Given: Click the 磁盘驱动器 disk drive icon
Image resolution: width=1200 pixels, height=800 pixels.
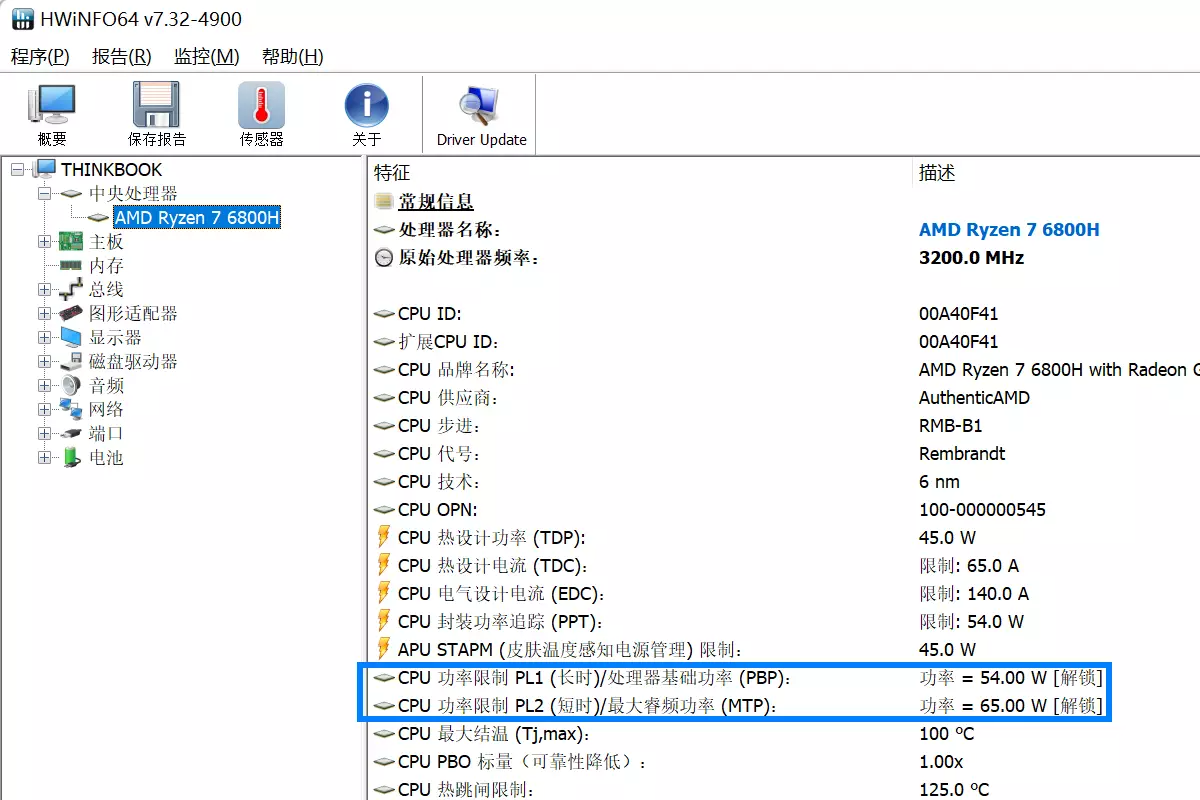Looking at the screenshot, I should [71, 362].
